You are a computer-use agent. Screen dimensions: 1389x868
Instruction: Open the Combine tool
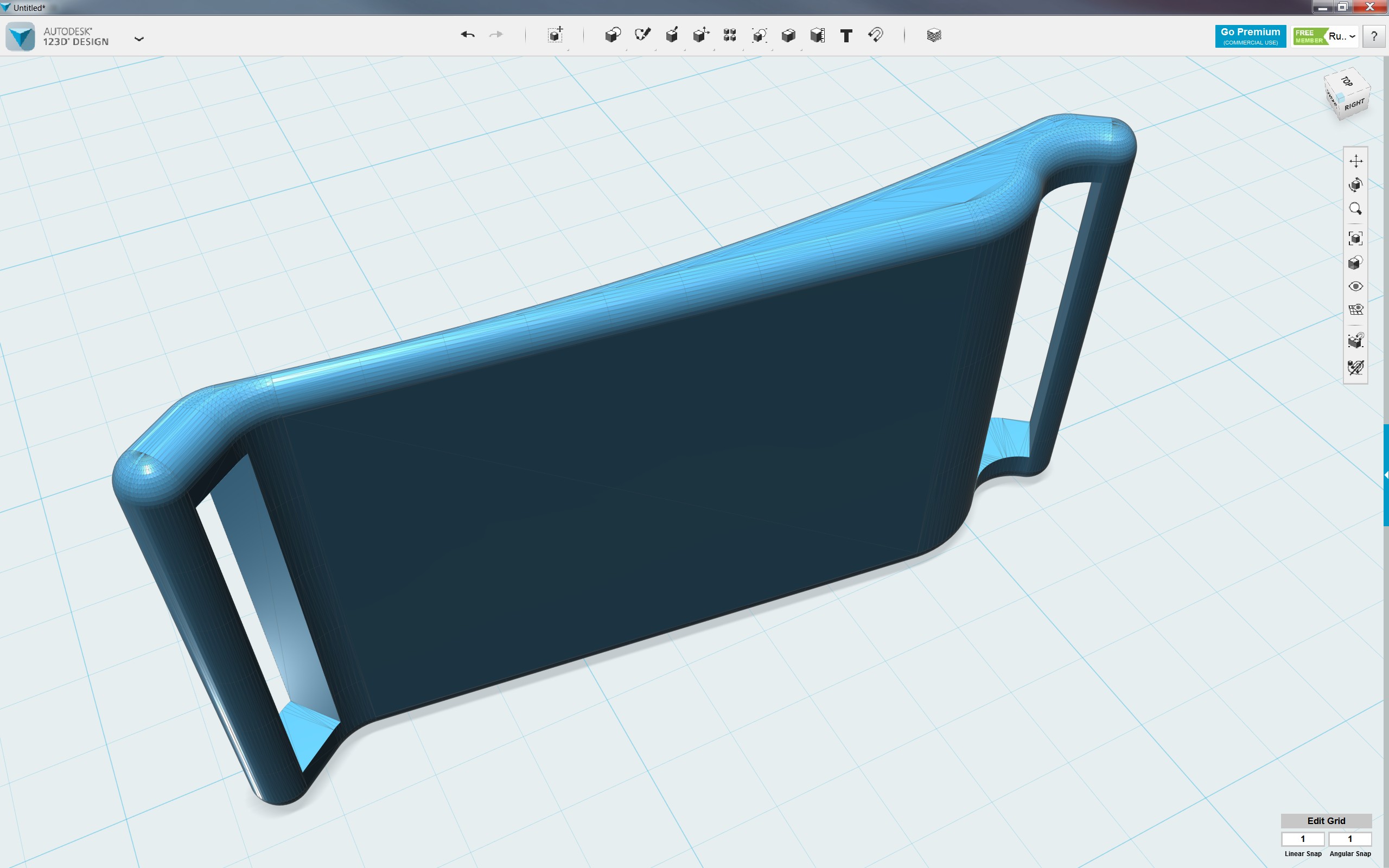coord(788,36)
